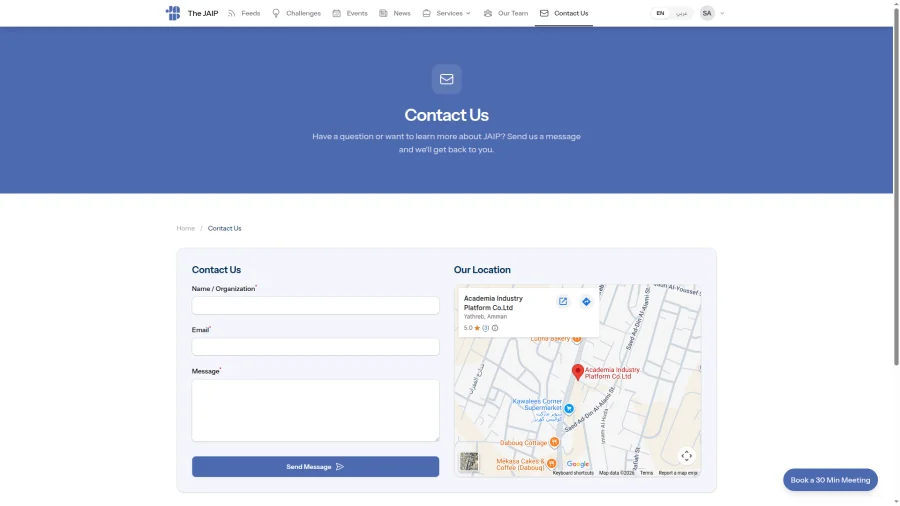900x506 pixels.
Task: Click the rating info icon on map
Action: point(495,328)
